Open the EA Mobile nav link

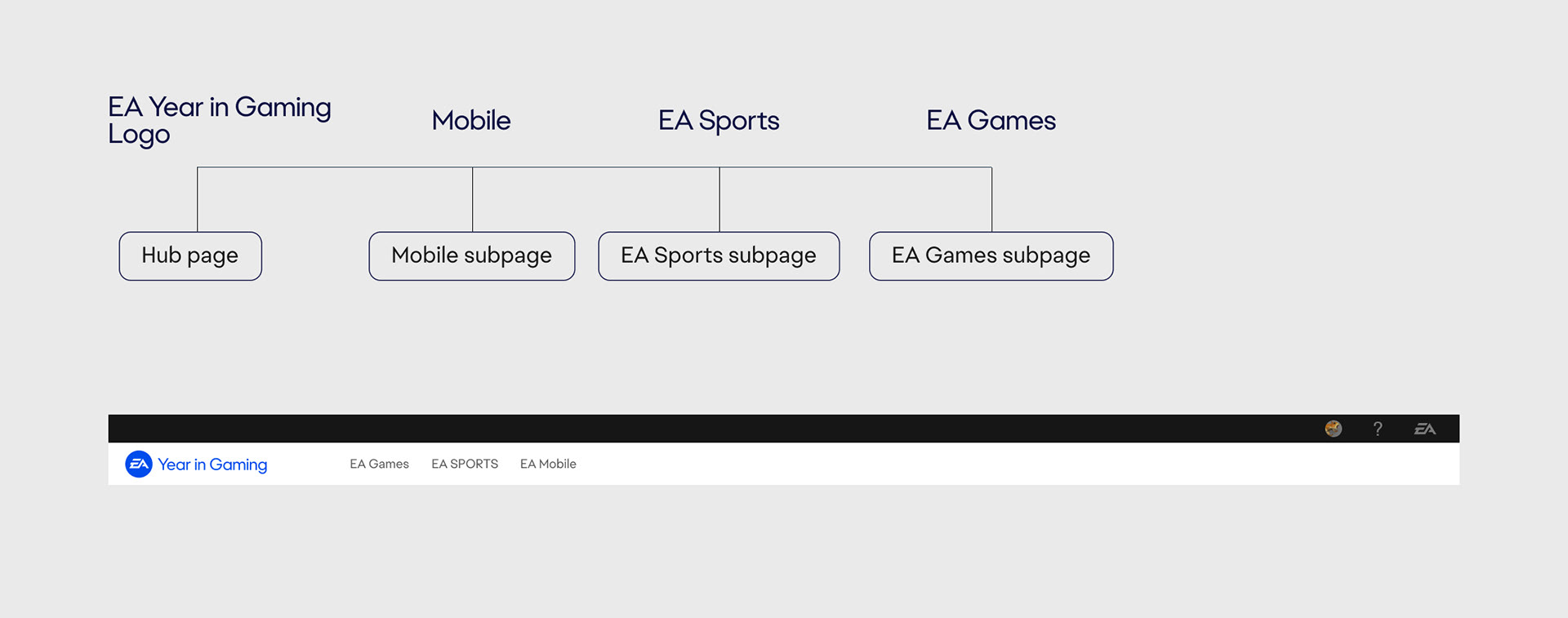pos(548,464)
